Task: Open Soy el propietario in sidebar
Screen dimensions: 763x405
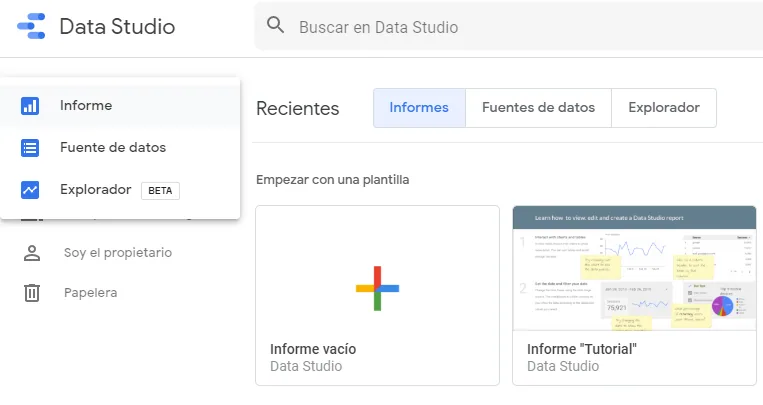Action: coord(118,253)
